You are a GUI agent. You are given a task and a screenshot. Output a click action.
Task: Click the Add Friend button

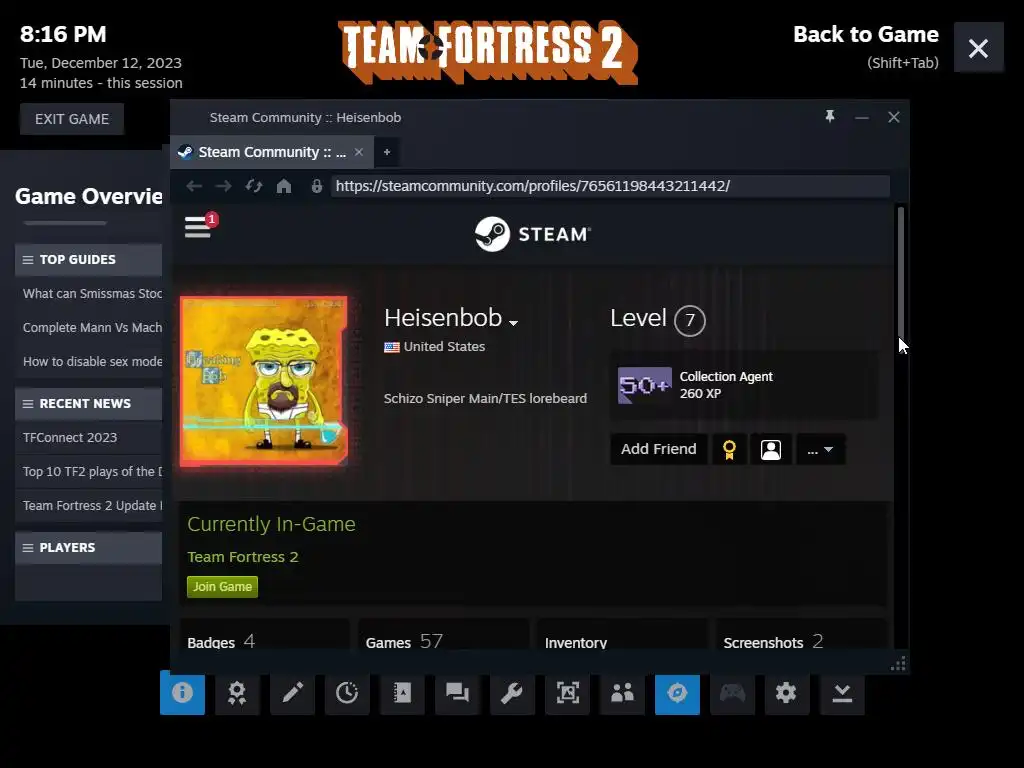(x=658, y=449)
